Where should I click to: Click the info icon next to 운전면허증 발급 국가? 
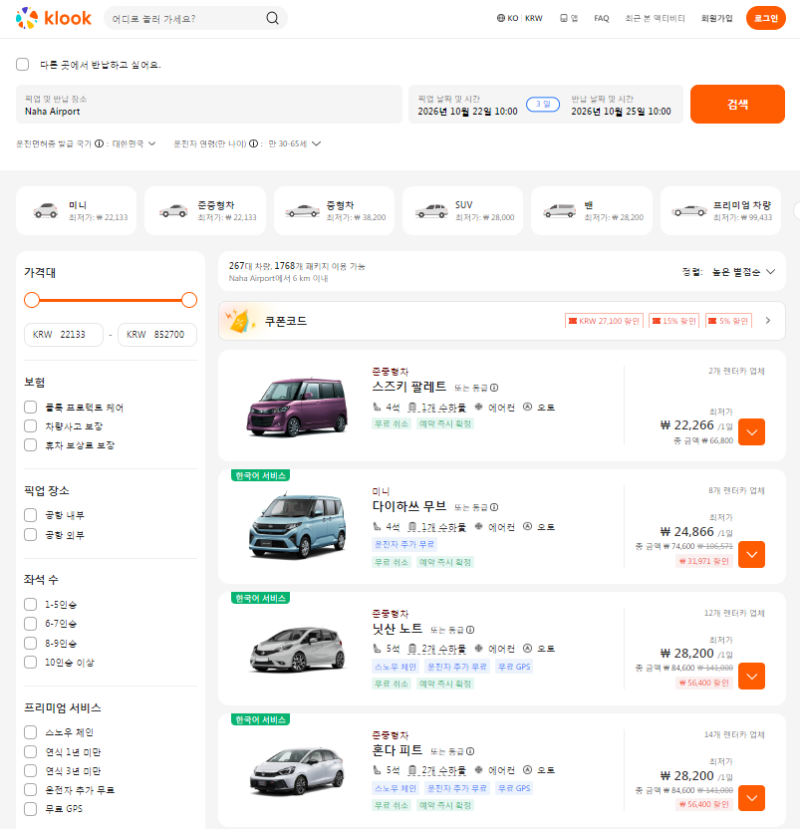(99, 144)
